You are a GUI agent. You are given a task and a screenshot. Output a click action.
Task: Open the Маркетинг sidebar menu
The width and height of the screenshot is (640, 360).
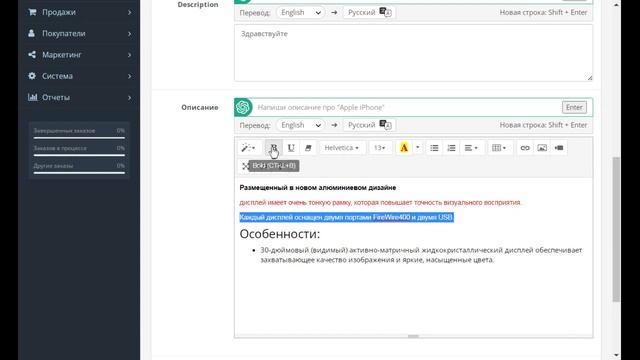79,55
